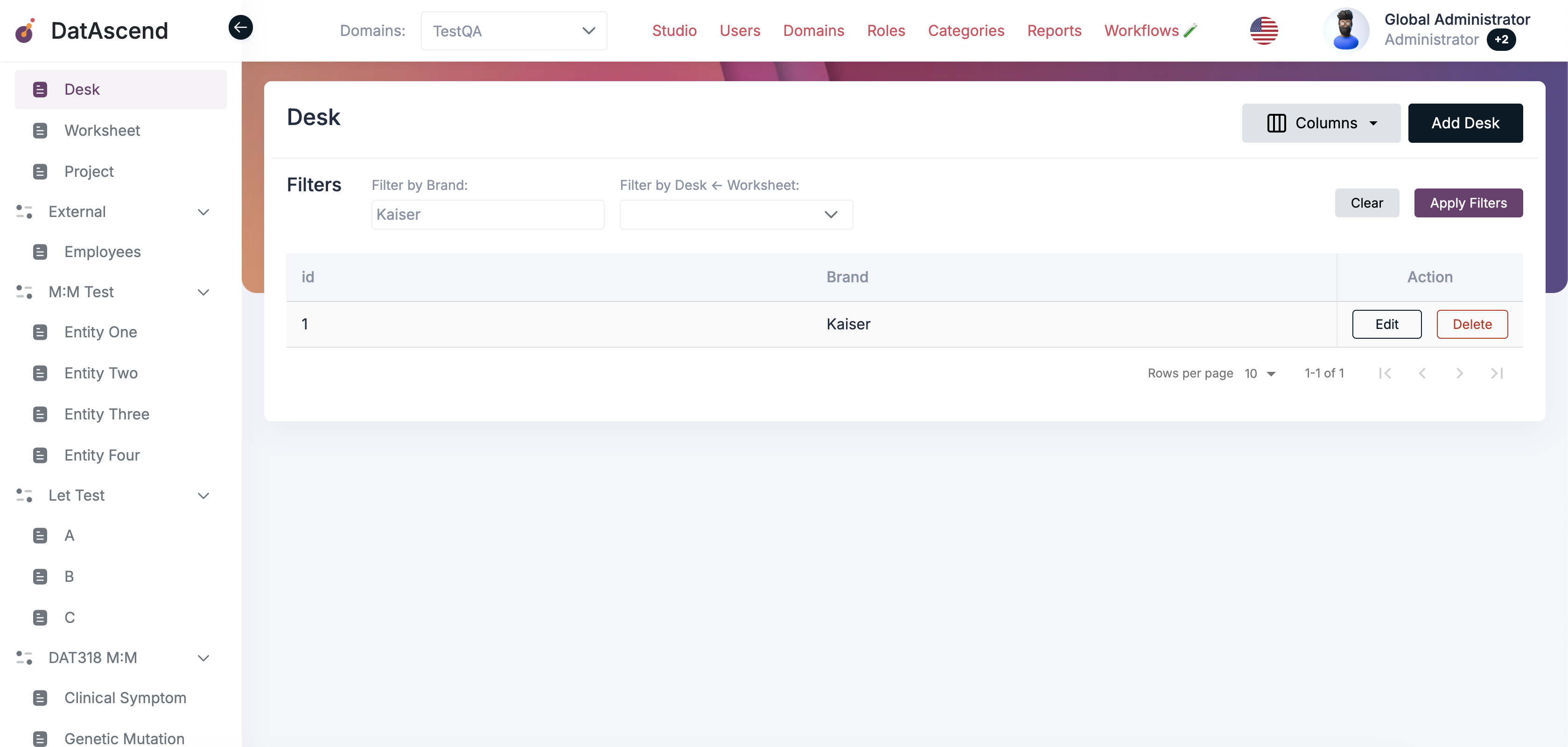Image resolution: width=1568 pixels, height=747 pixels.
Task: Select Categories in top navigation
Action: 966,30
